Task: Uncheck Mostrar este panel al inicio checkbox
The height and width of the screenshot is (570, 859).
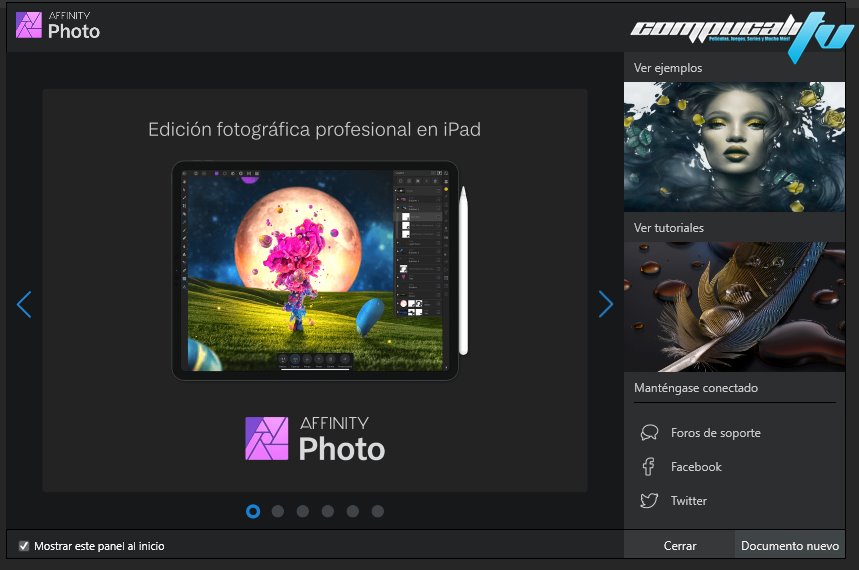Action: pos(24,546)
